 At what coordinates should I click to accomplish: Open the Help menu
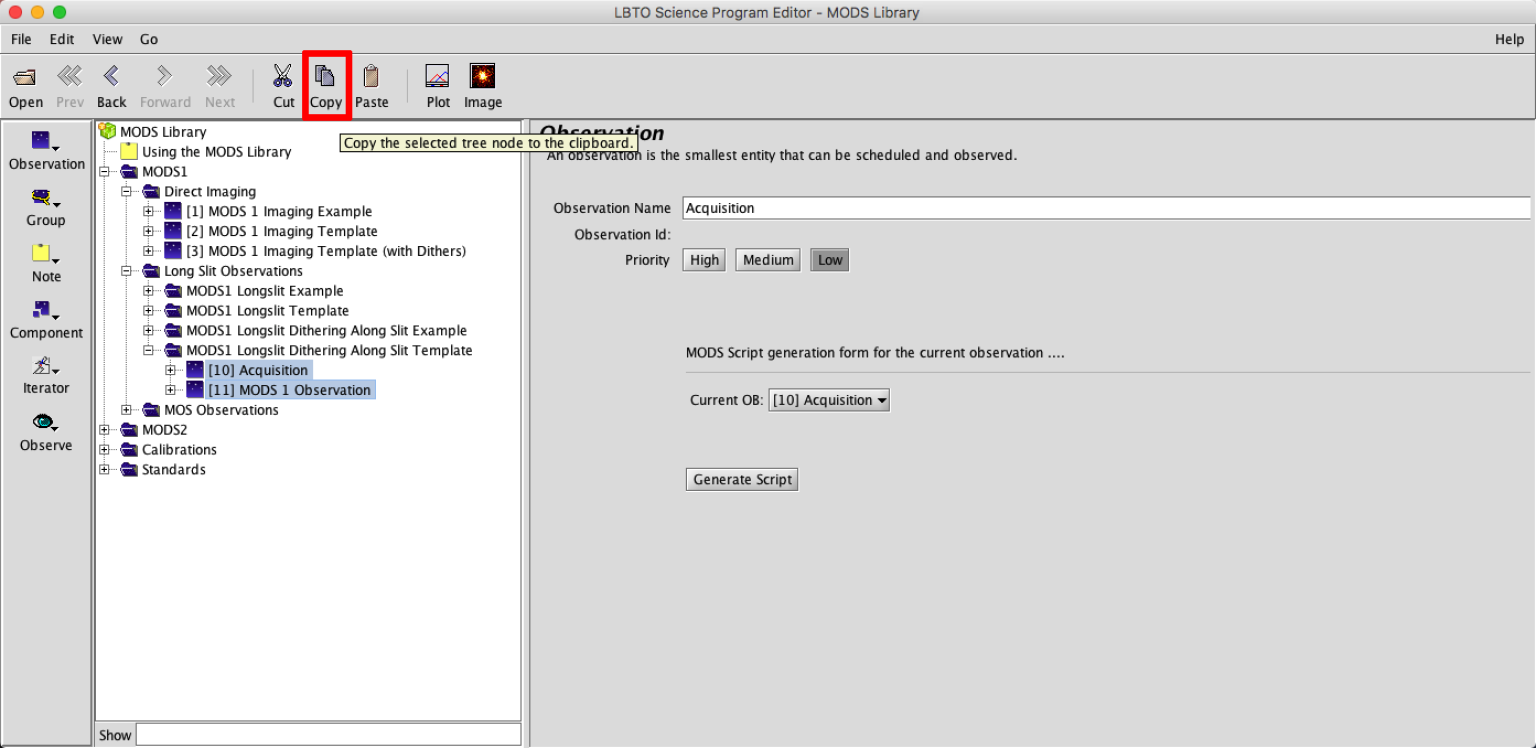pyautogui.click(x=1509, y=39)
